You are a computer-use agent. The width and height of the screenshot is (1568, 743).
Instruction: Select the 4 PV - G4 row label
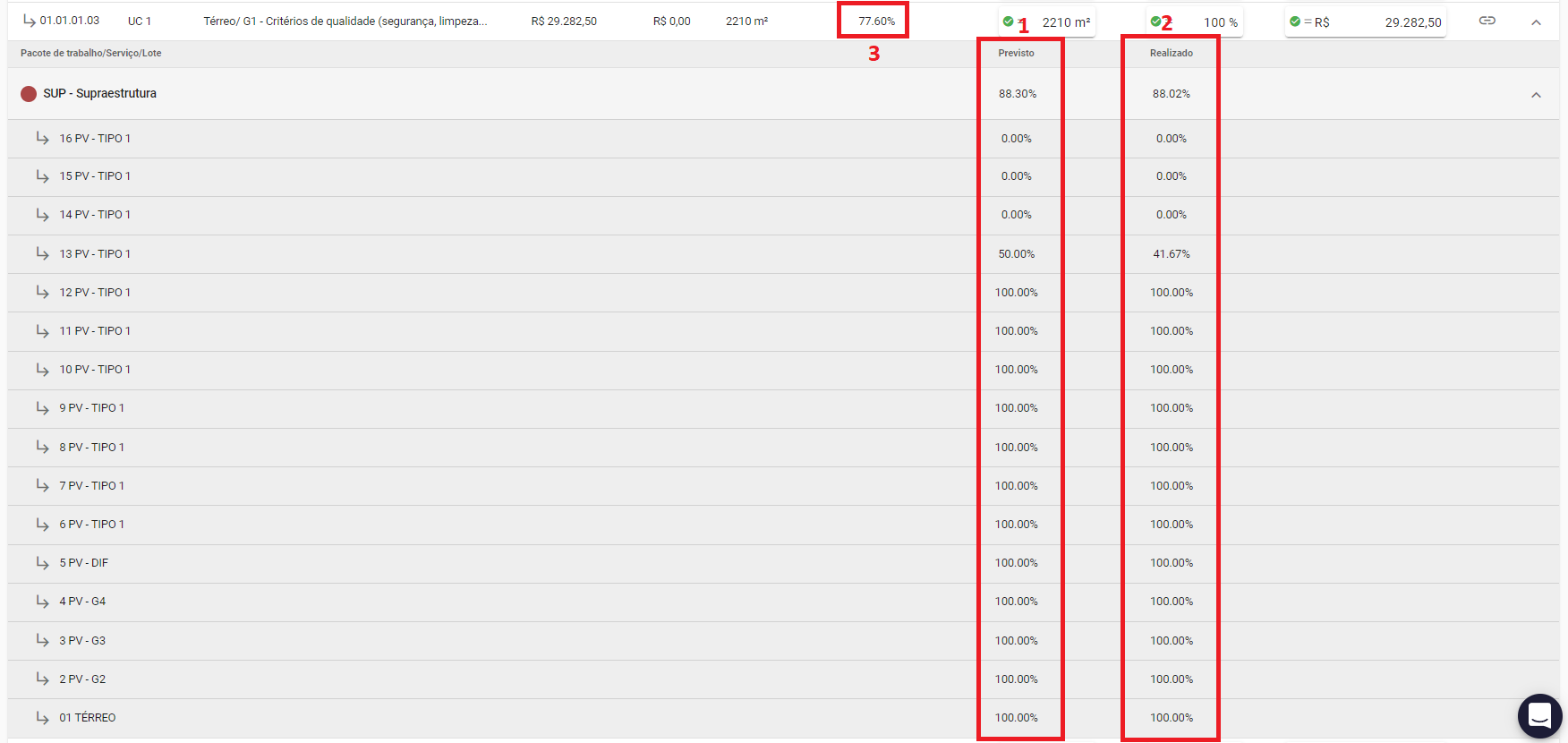click(82, 601)
